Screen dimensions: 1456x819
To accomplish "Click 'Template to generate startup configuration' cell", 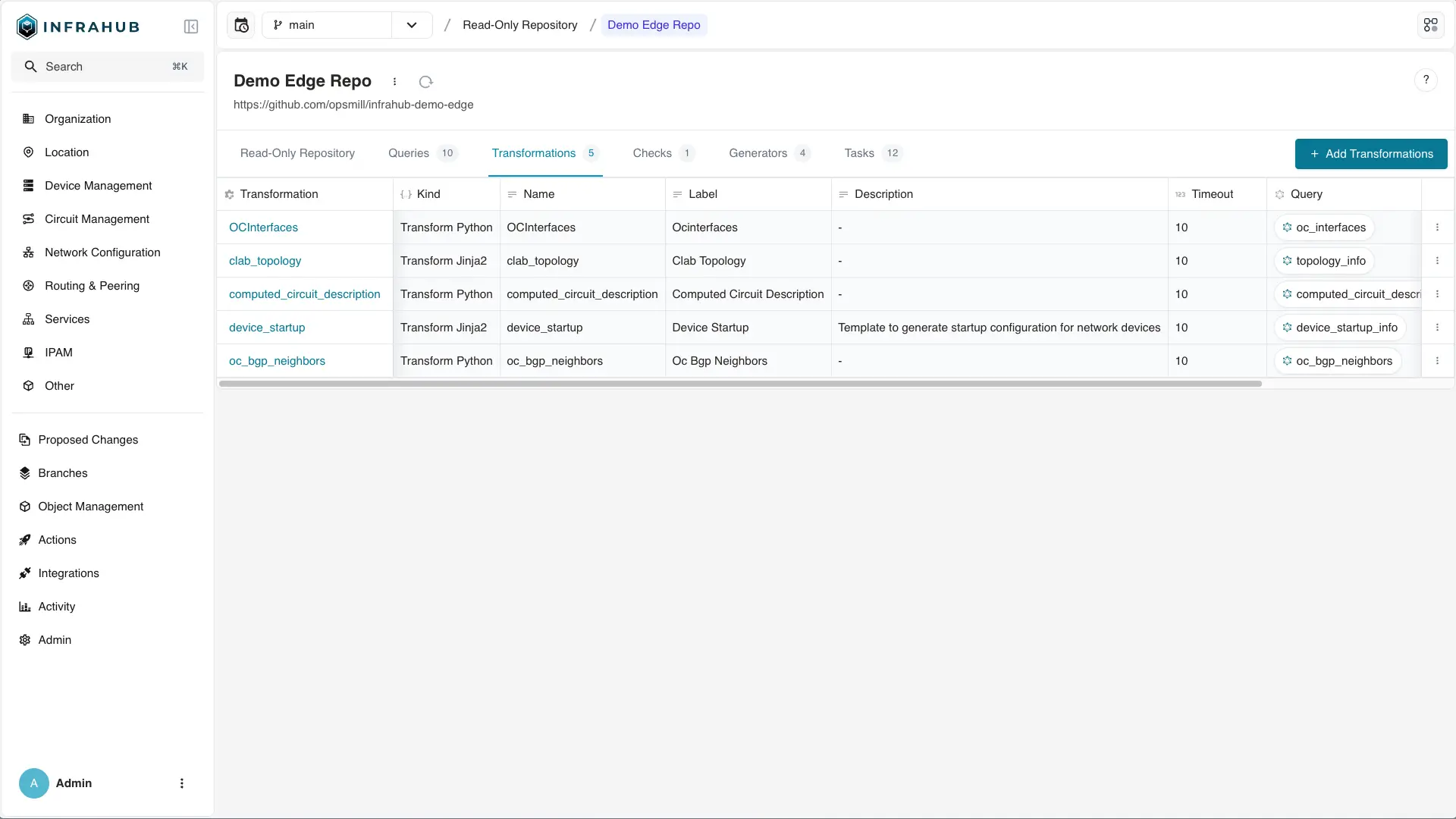I will click(x=999, y=328).
